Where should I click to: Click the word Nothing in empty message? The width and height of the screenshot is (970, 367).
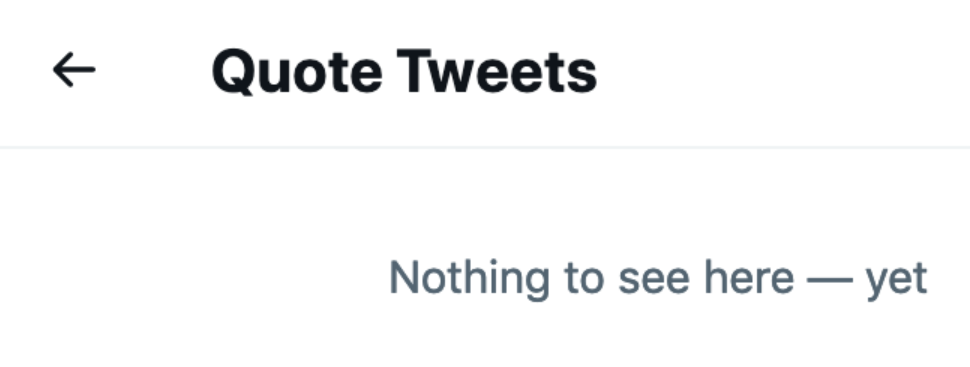(470, 279)
